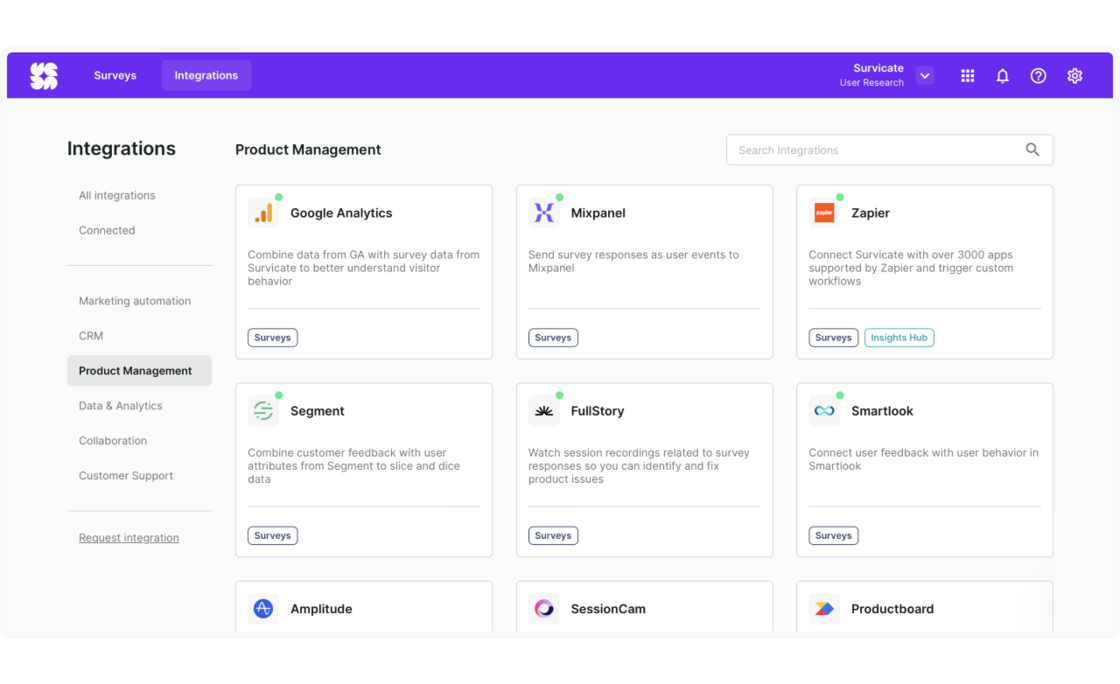Image resolution: width=1120 pixels, height=684 pixels.
Task: Click the Google Analytics logo icon
Action: pyautogui.click(x=263, y=213)
